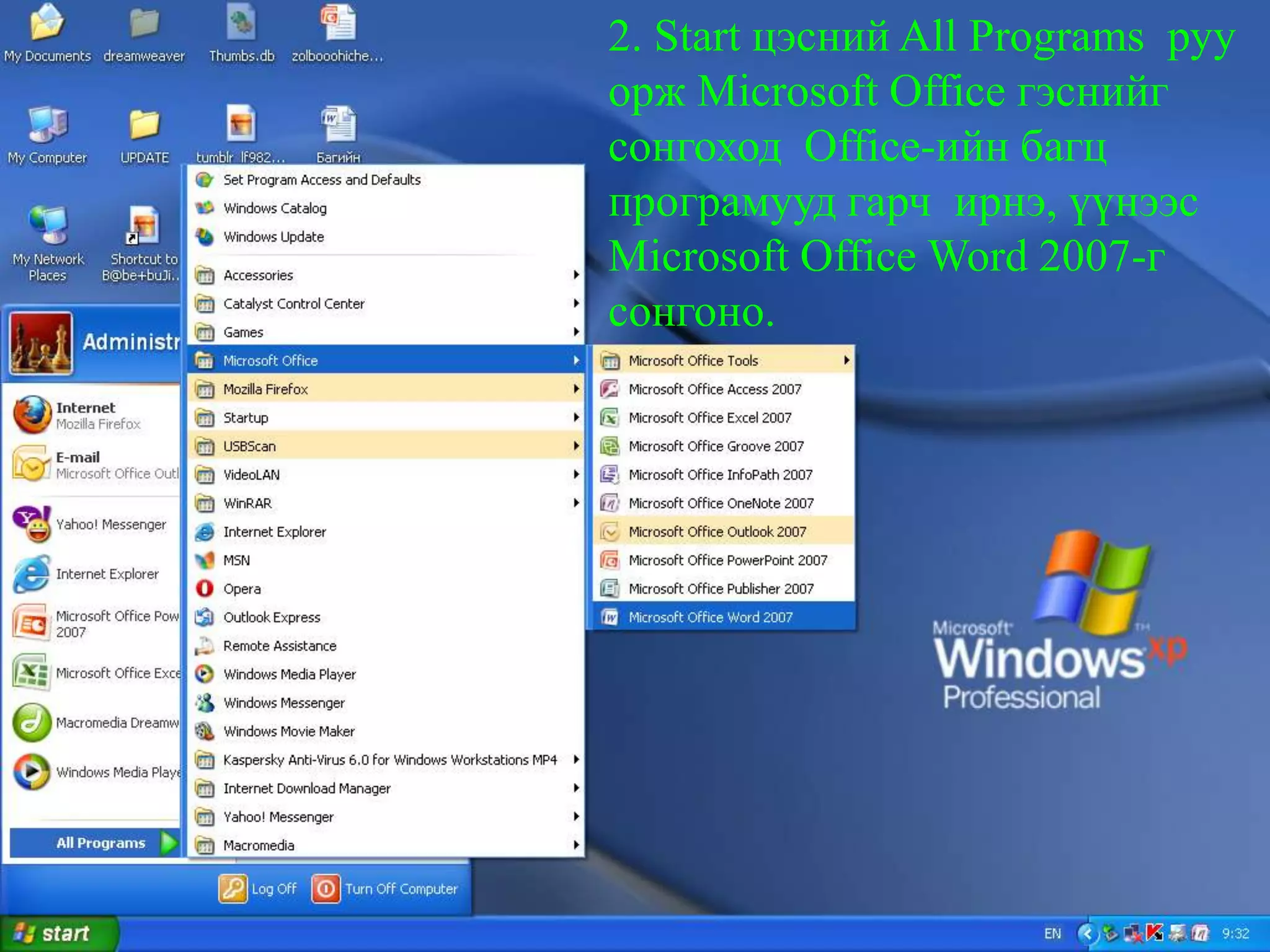Screen dimensions: 1270x952
Task: Select Microsoft Office Access 2007
Action: tap(724, 389)
